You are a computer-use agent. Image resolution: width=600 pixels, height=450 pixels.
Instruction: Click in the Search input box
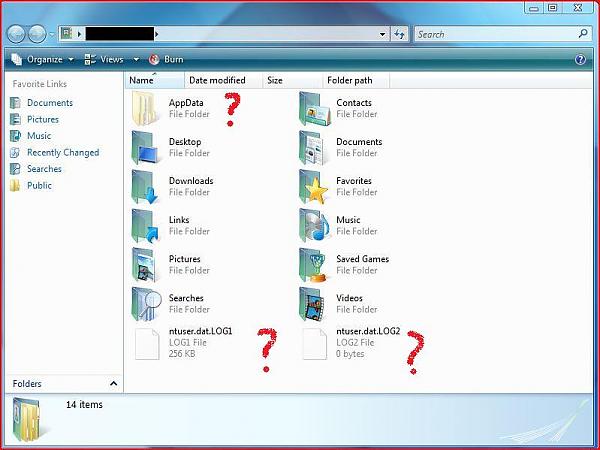pos(496,34)
